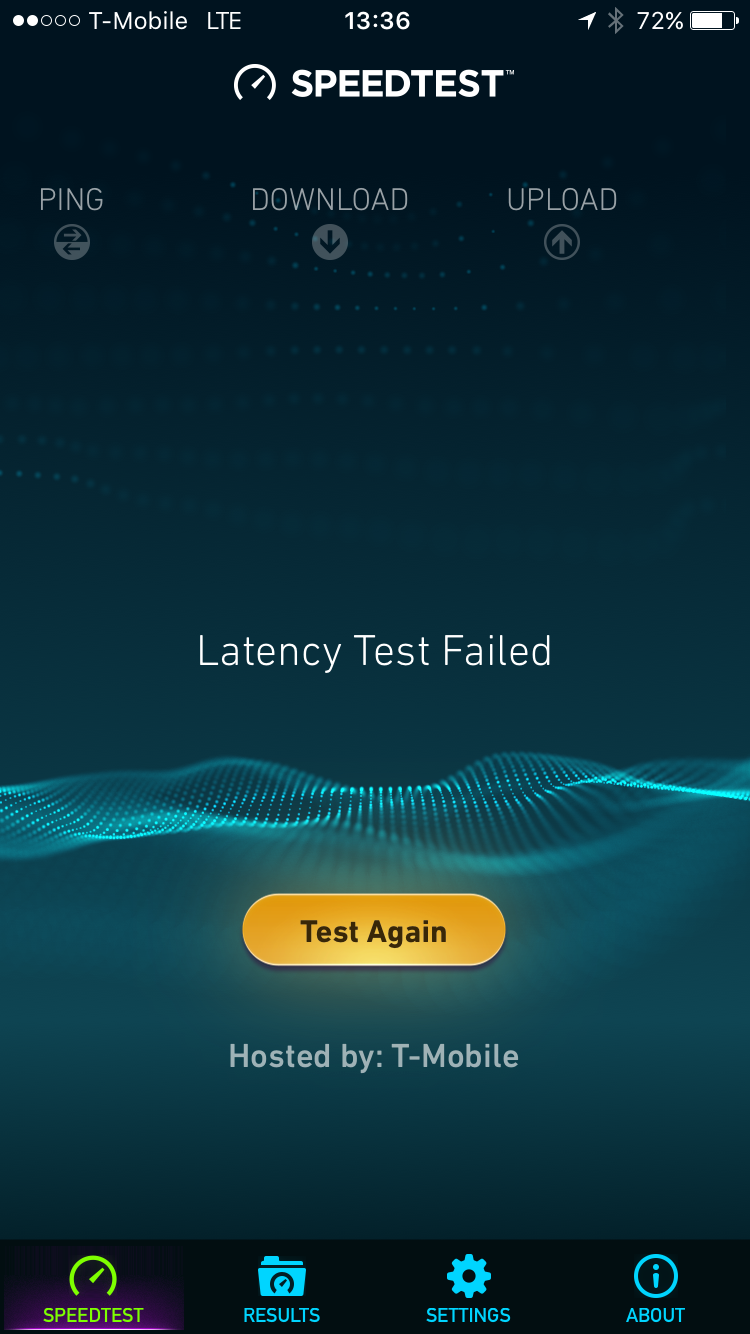Click the upload arrow icon
750x1334 pixels.
pos(562,242)
